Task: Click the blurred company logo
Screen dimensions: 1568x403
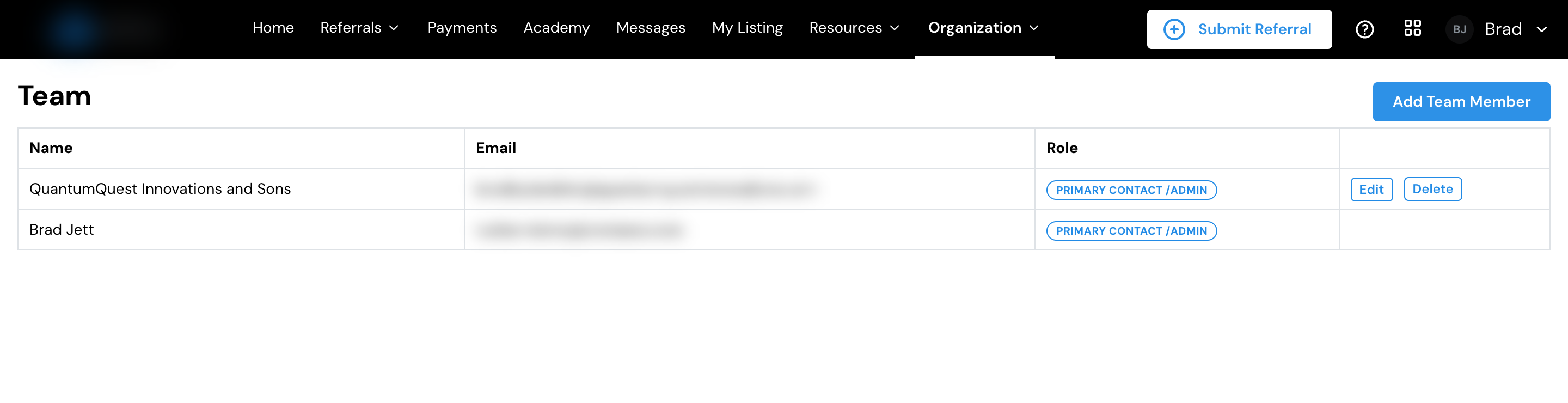Action: click(x=100, y=29)
